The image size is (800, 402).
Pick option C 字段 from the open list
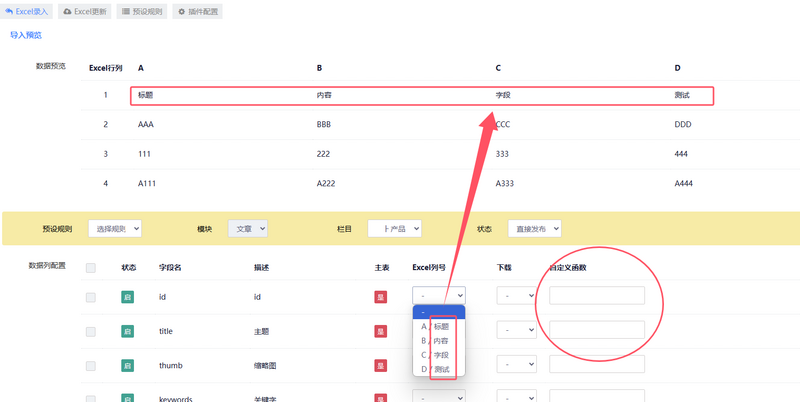pyautogui.click(x=439, y=355)
